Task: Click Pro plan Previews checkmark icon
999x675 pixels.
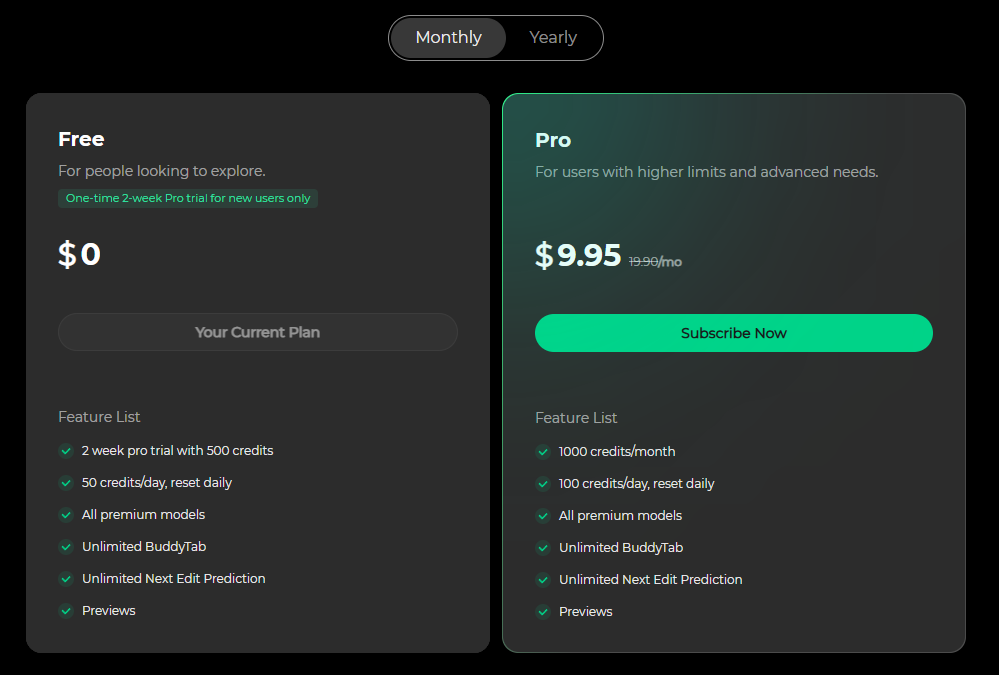Action: [543, 612]
